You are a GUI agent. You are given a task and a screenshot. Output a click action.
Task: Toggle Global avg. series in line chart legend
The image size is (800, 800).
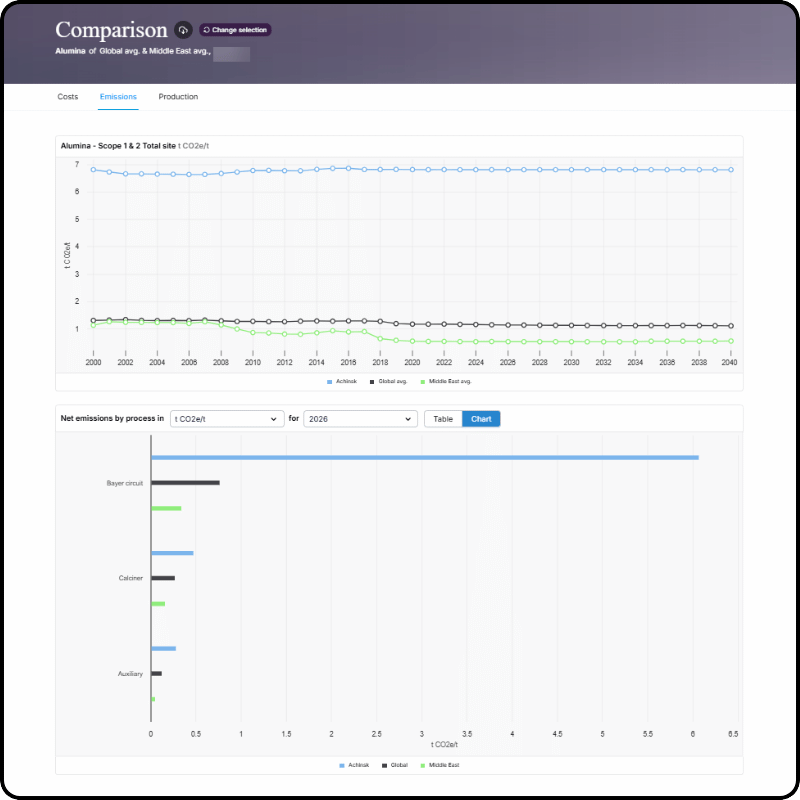pyautogui.click(x=388, y=382)
